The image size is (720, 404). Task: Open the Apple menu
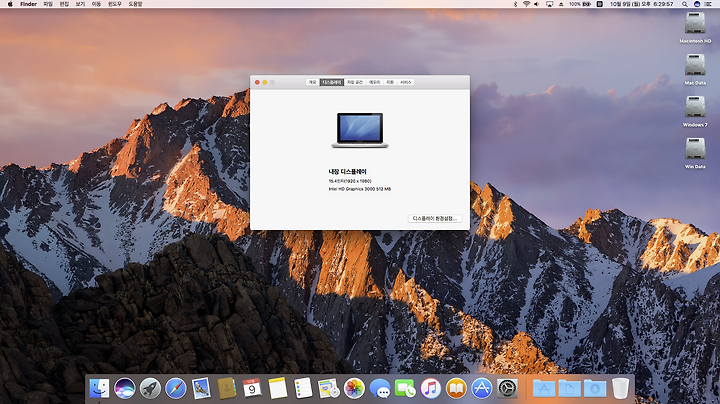point(10,4)
